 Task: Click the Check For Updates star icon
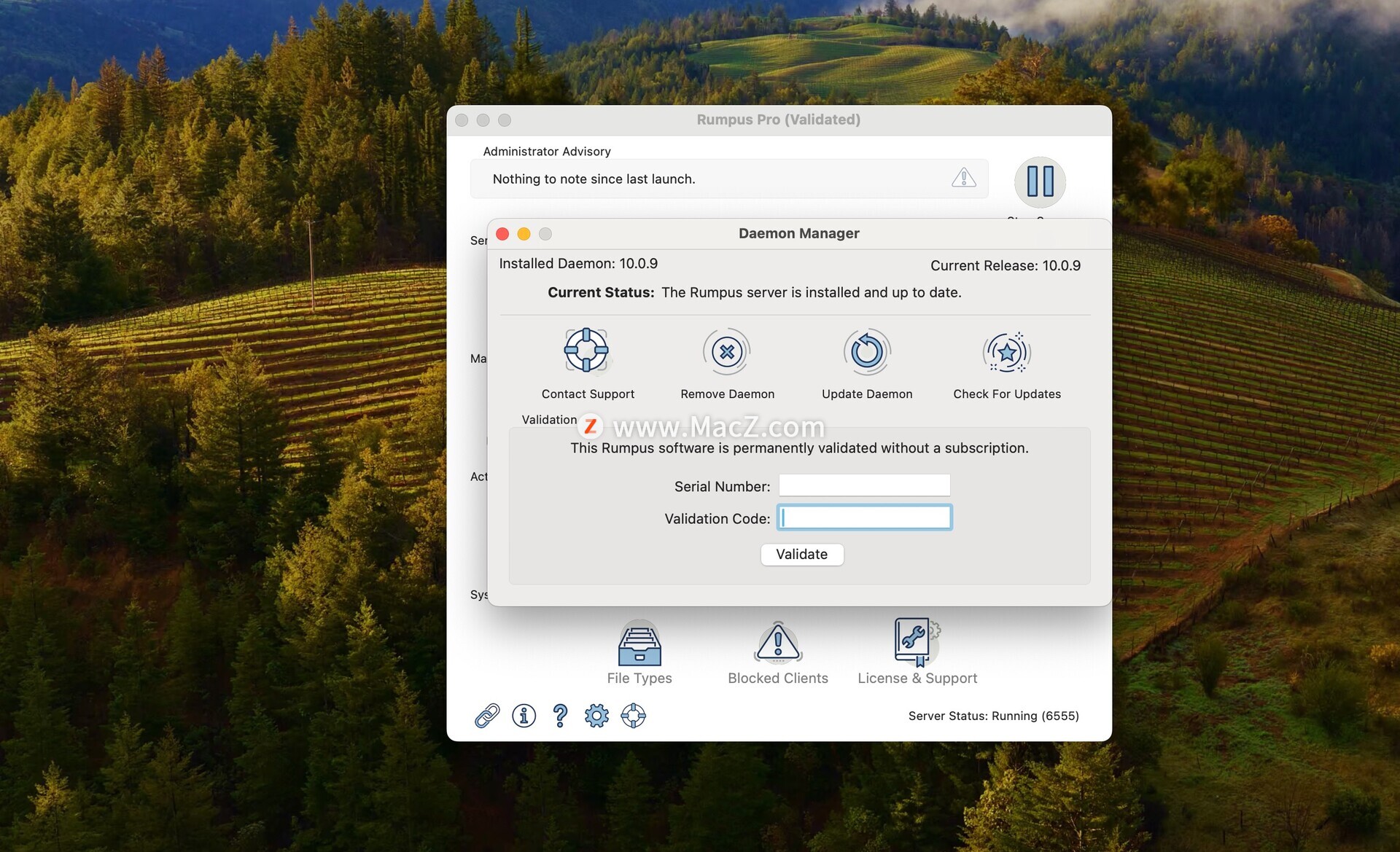coord(1007,352)
